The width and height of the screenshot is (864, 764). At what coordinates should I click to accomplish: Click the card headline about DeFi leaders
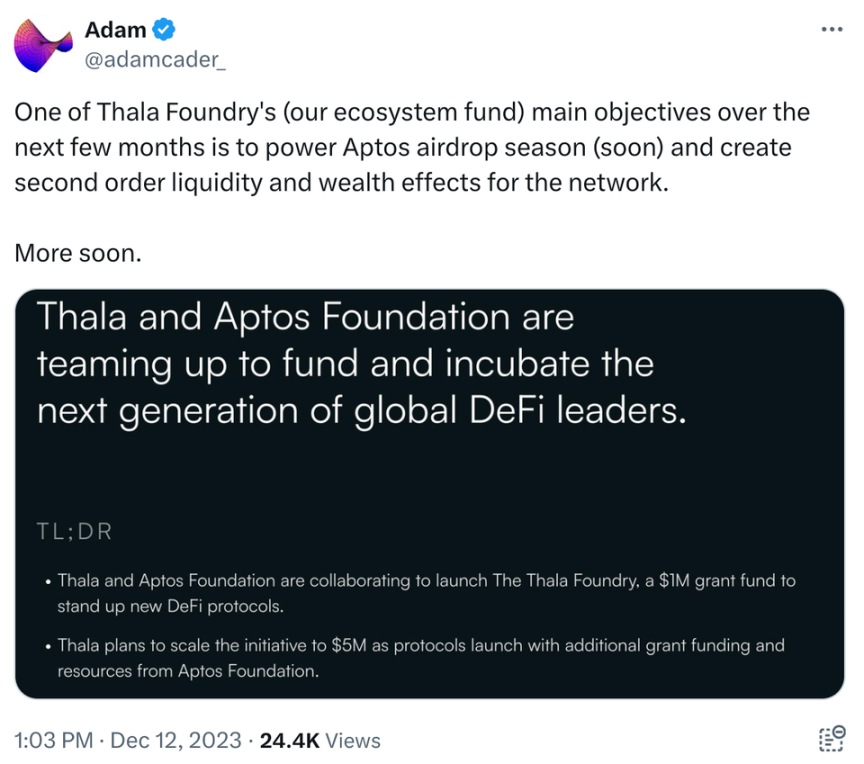pos(361,364)
